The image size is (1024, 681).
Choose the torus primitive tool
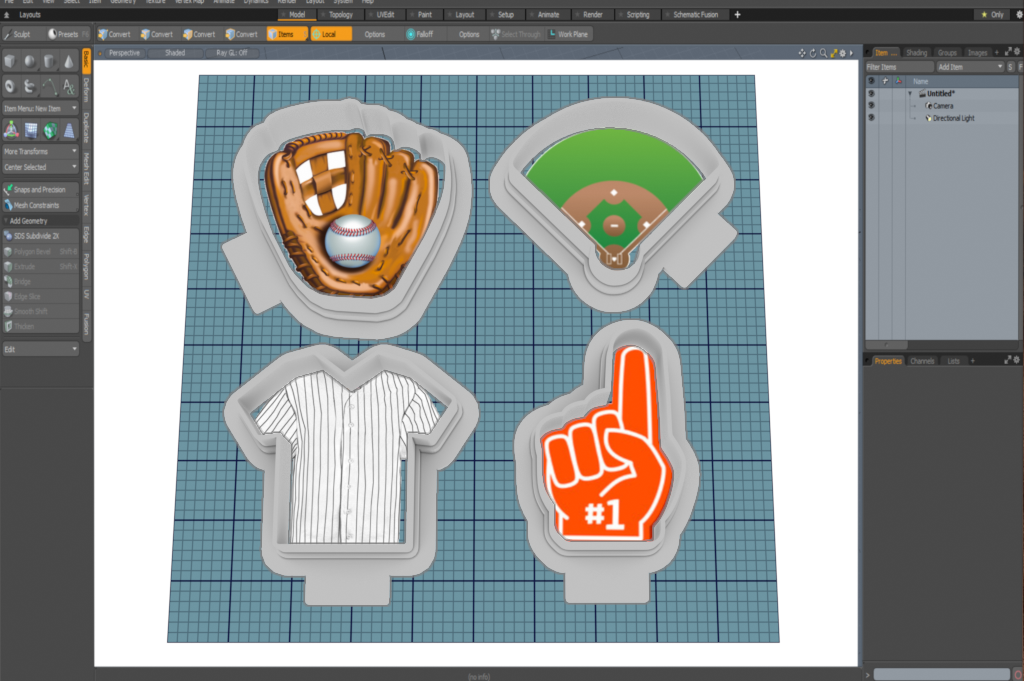[x=10, y=86]
